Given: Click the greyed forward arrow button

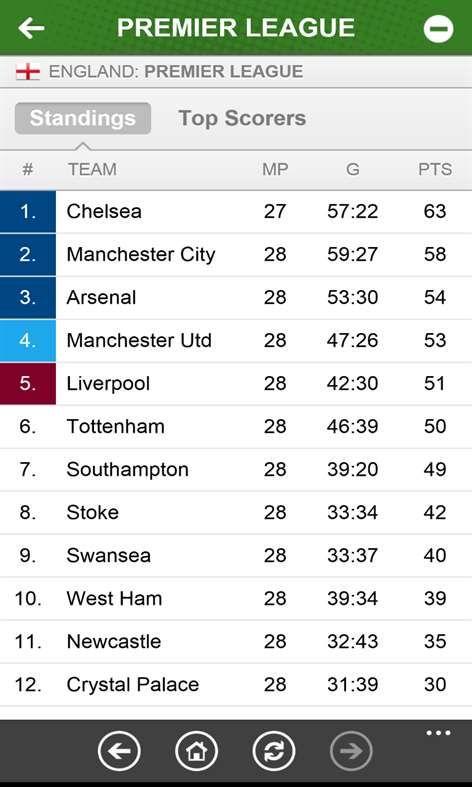Looking at the screenshot, I should tap(351, 751).
